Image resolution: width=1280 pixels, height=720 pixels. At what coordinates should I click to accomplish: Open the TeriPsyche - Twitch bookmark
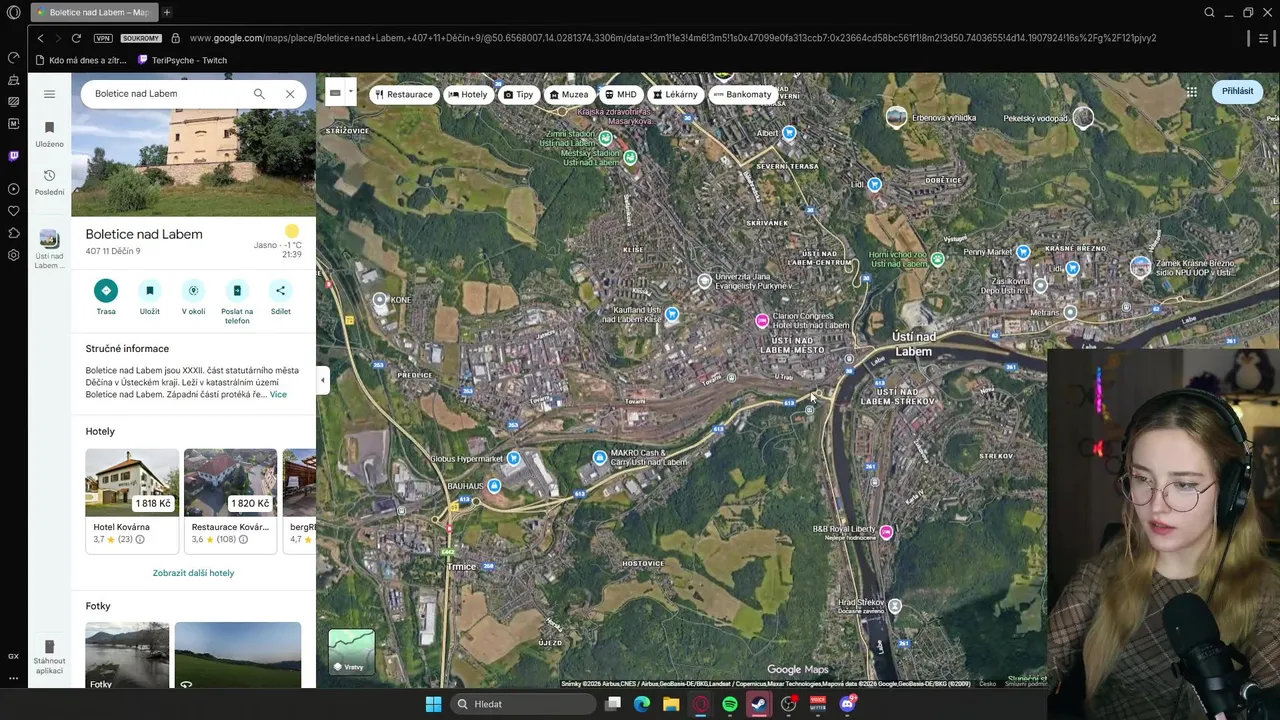pos(182,60)
